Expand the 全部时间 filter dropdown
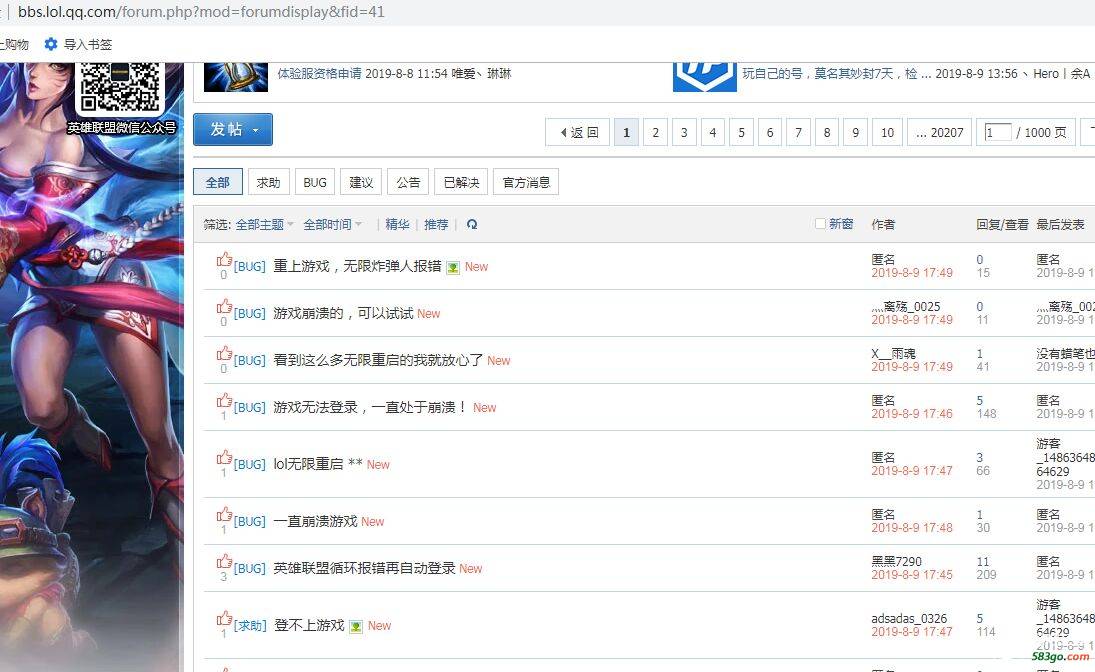 (x=332, y=224)
